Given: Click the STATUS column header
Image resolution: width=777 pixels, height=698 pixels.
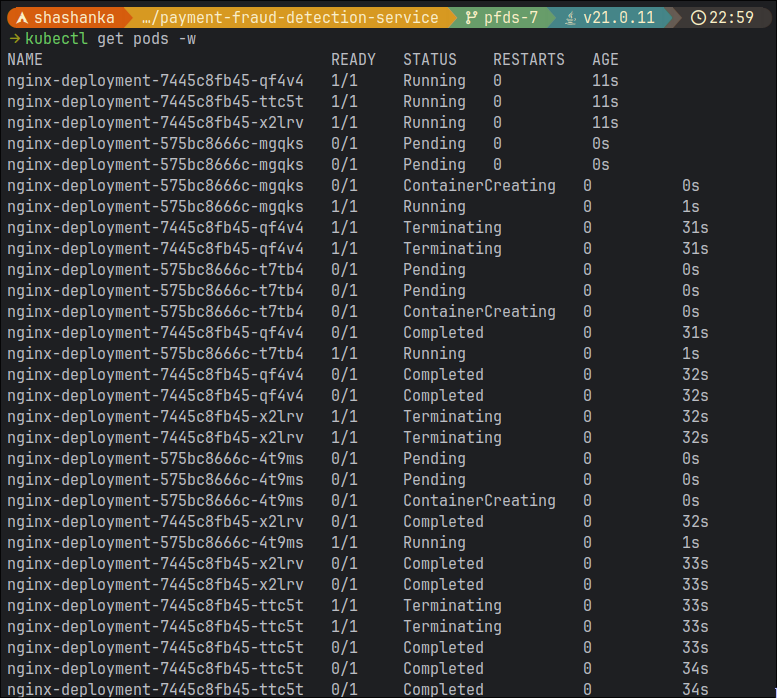Looking at the screenshot, I should click(x=430, y=60).
